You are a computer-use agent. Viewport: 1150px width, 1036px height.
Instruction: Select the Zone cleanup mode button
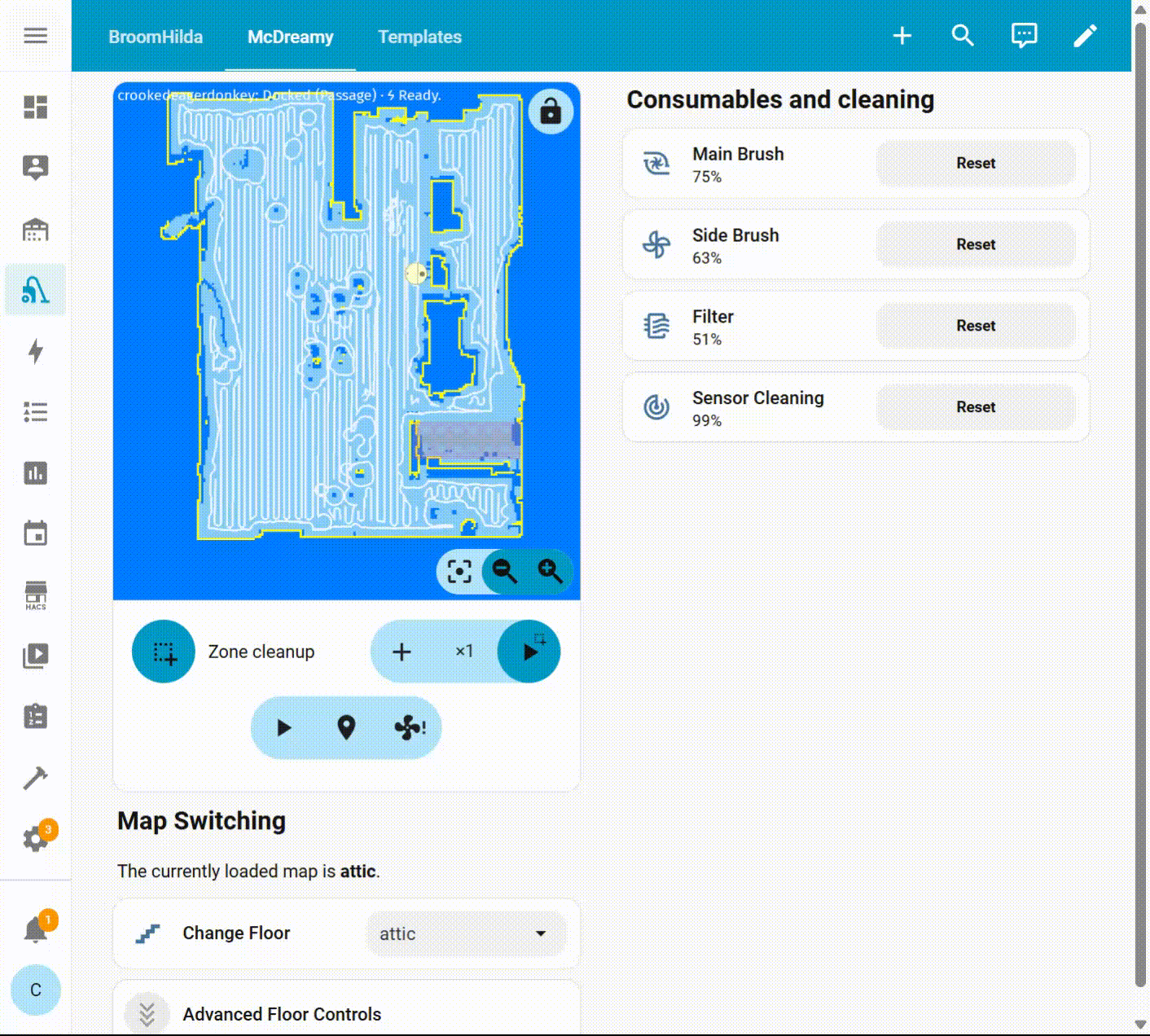pos(164,652)
